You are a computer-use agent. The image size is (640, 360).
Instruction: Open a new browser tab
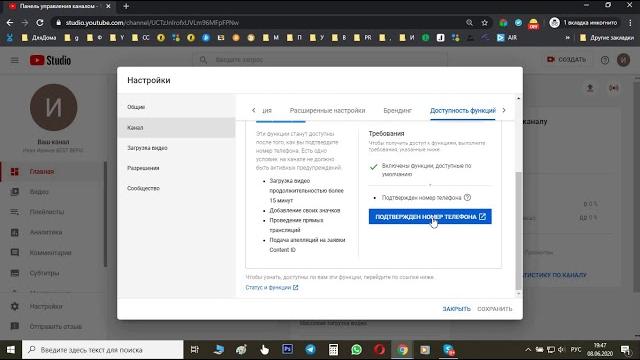point(126,6)
